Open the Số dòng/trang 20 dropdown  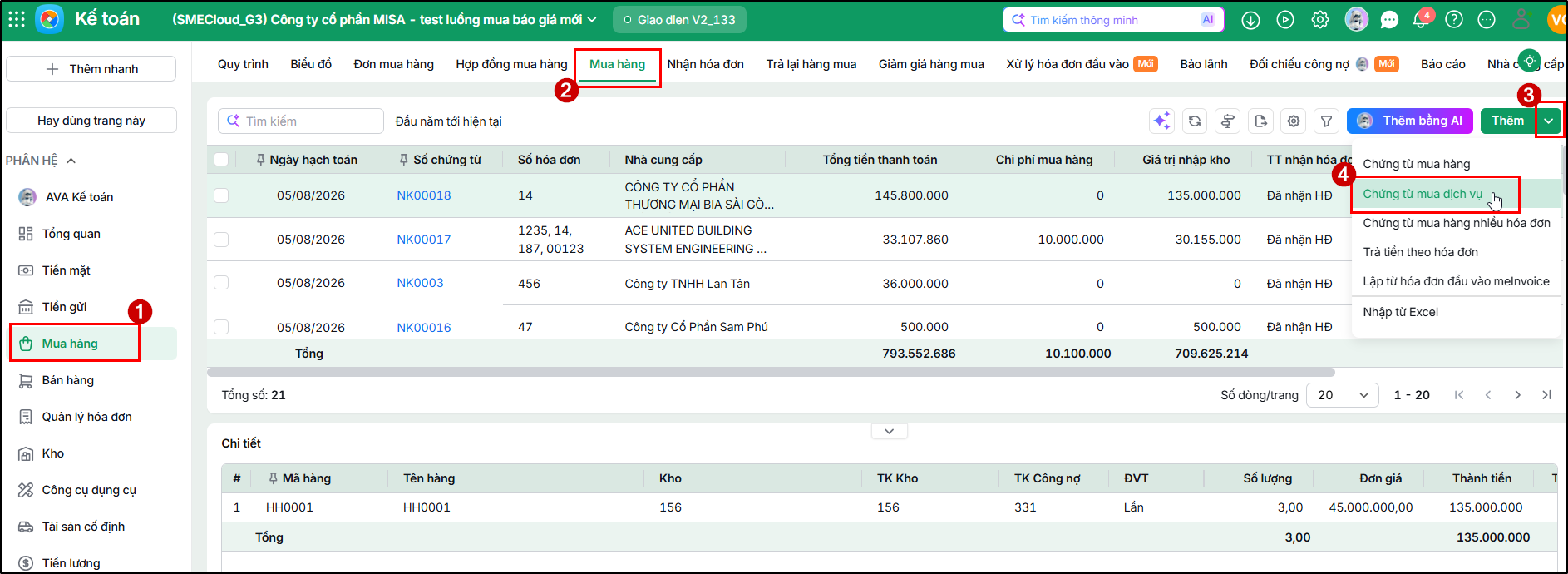coord(1342,395)
